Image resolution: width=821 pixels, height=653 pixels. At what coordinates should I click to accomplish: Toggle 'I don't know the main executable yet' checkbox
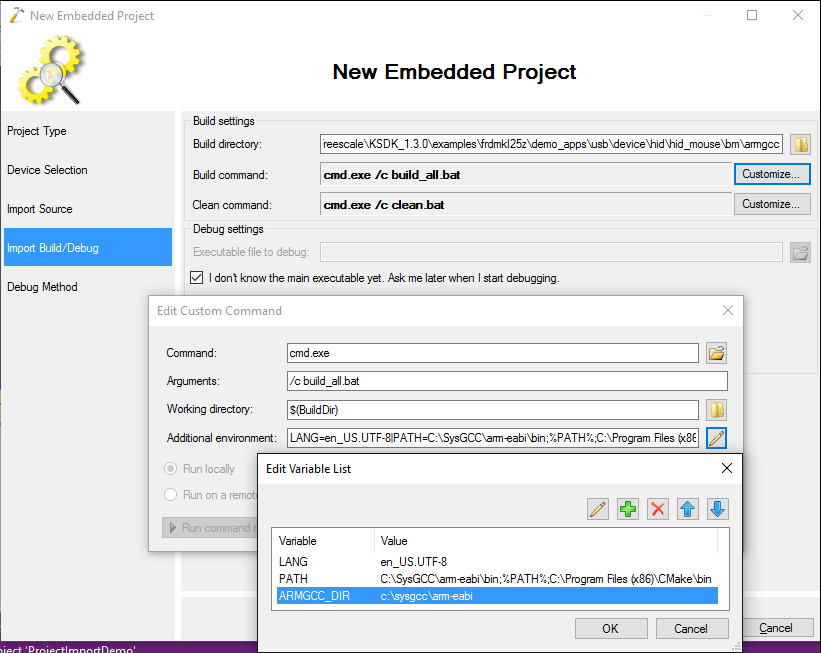(x=196, y=278)
